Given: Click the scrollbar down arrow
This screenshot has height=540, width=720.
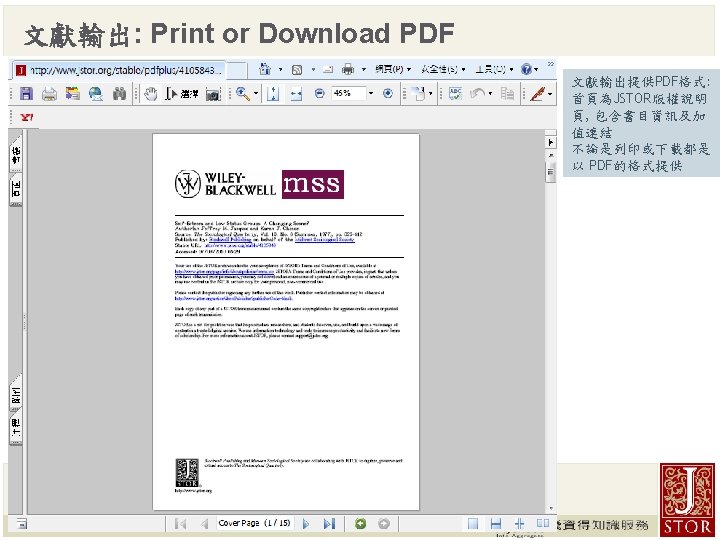Looking at the screenshot, I should tap(550, 509).
